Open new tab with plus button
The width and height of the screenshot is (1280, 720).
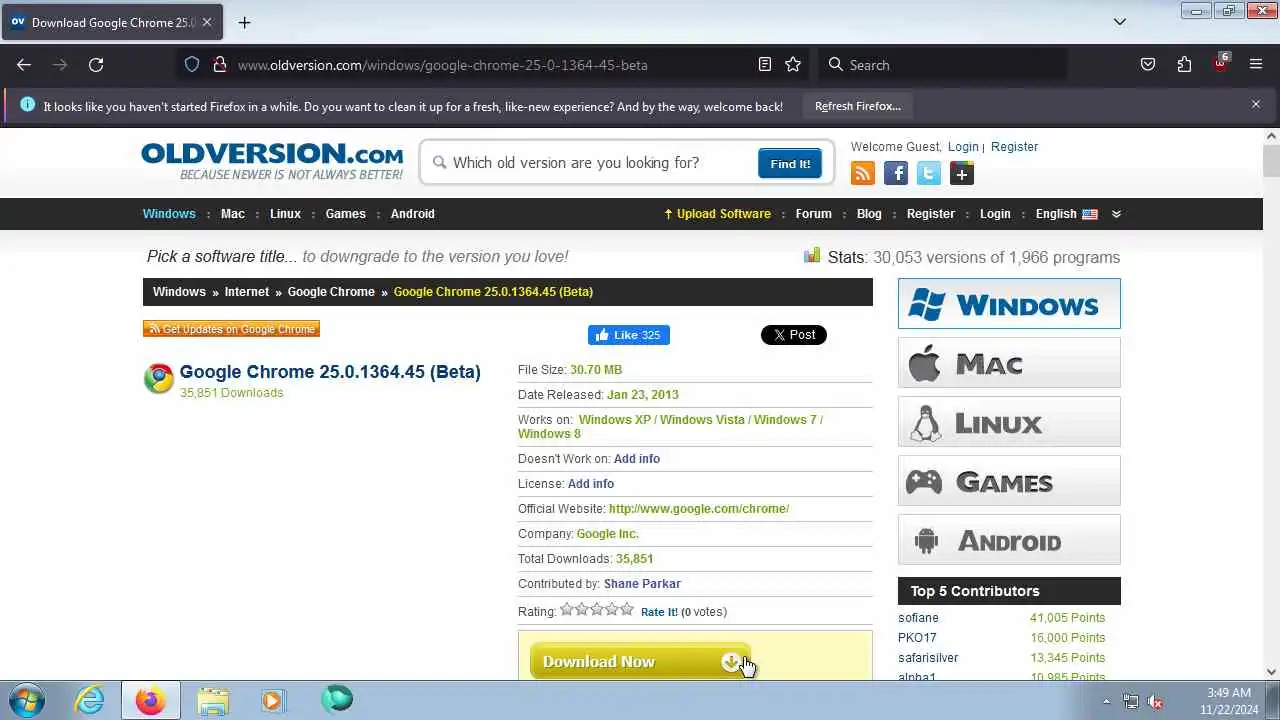(x=244, y=22)
